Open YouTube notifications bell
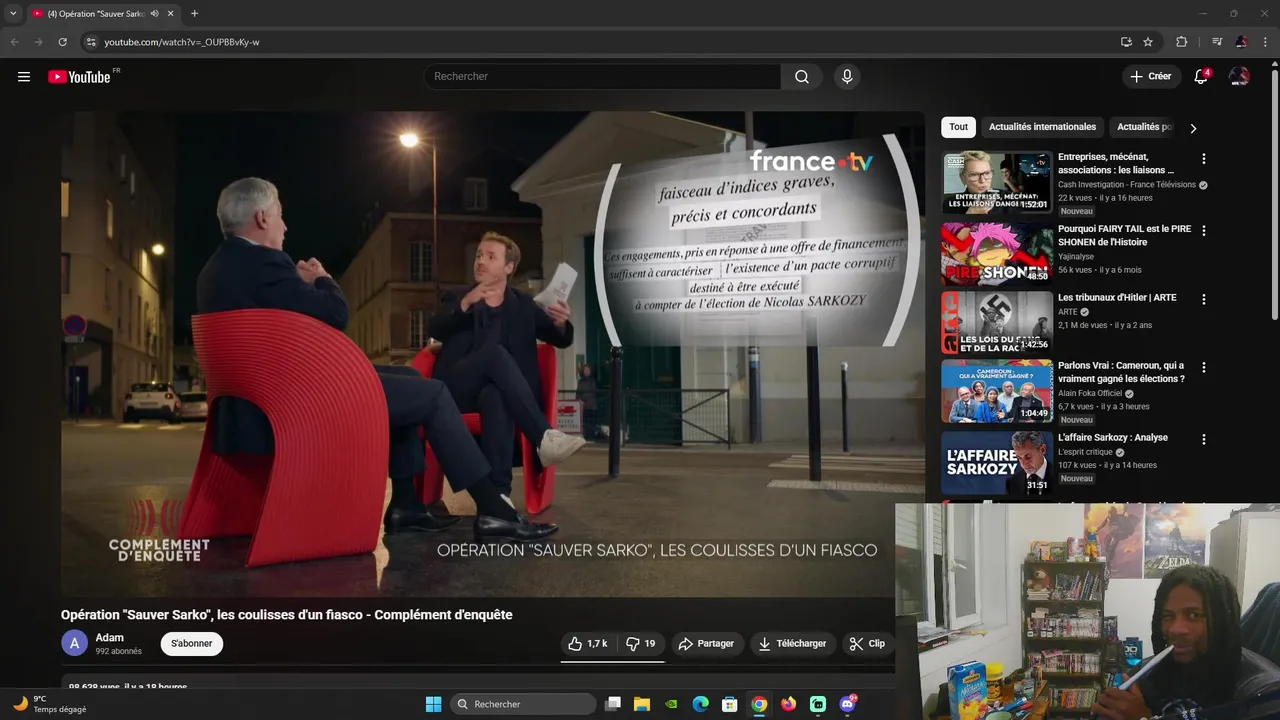Viewport: 1280px width, 720px height. coord(1201,77)
